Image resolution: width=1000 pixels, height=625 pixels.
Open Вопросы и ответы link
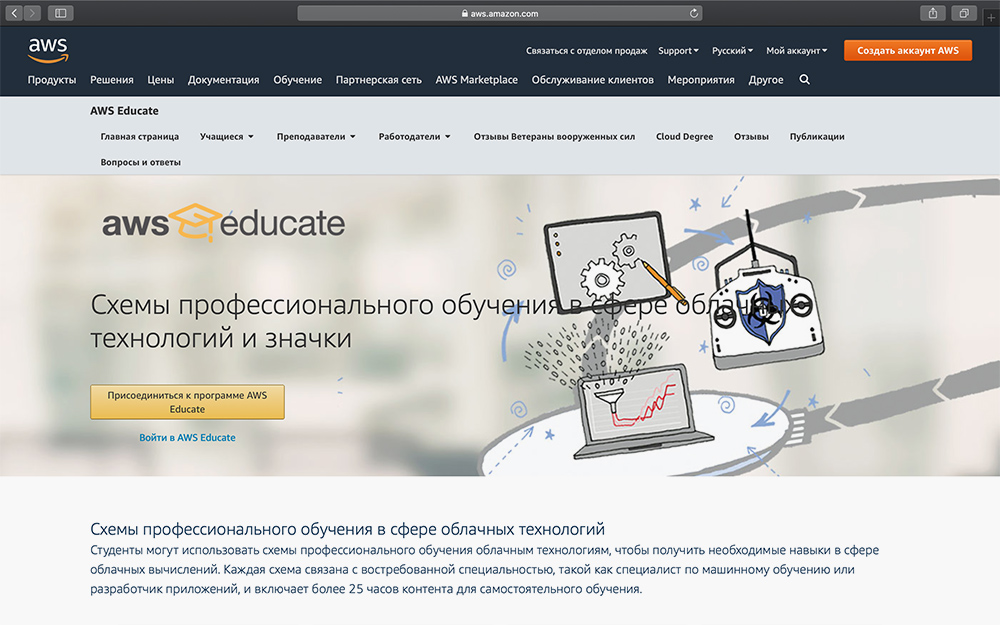(x=140, y=162)
